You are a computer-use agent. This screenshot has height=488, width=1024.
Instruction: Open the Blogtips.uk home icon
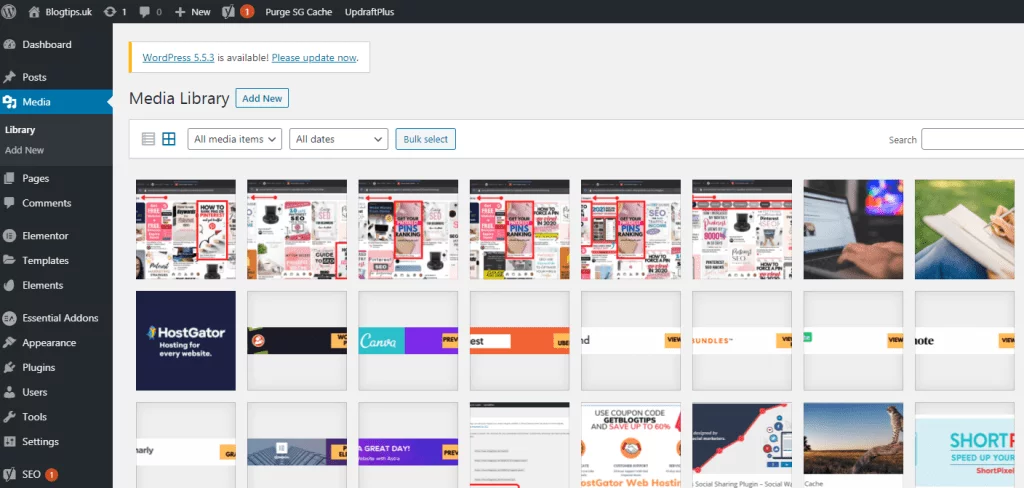tap(35, 12)
